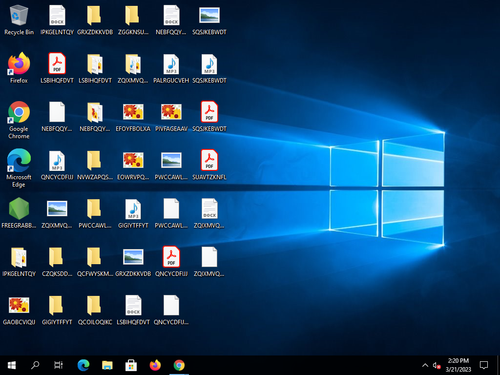Select the GIGIYTFFYT MP3 file
The image size is (500, 375).
[x=133, y=213]
